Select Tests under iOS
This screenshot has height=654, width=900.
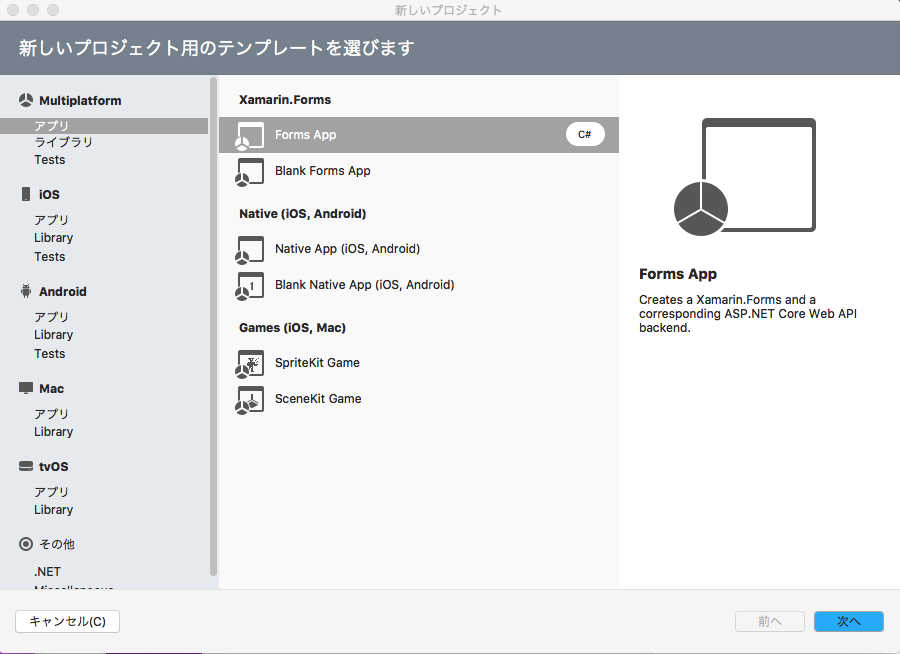coord(49,257)
